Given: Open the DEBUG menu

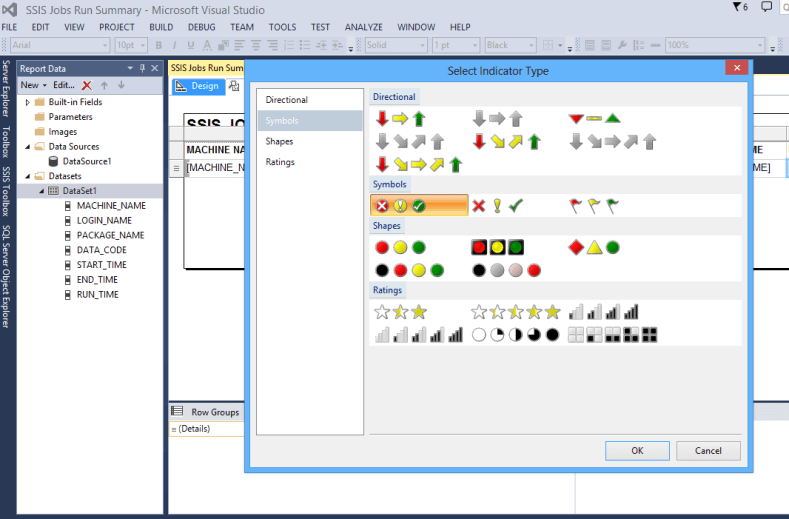Looking at the screenshot, I should [x=202, y=27].
